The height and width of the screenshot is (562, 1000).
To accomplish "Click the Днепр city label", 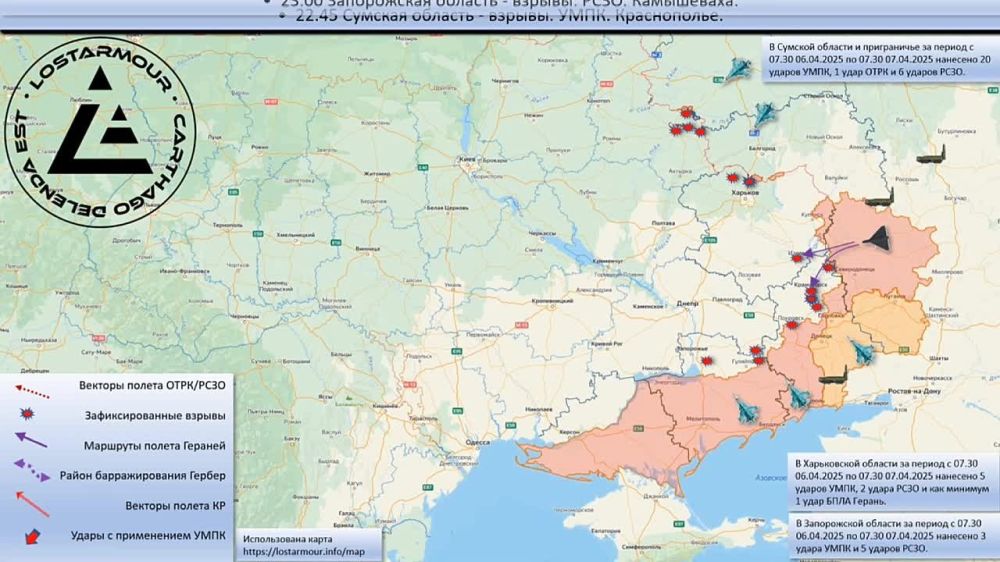I will 688,304.
